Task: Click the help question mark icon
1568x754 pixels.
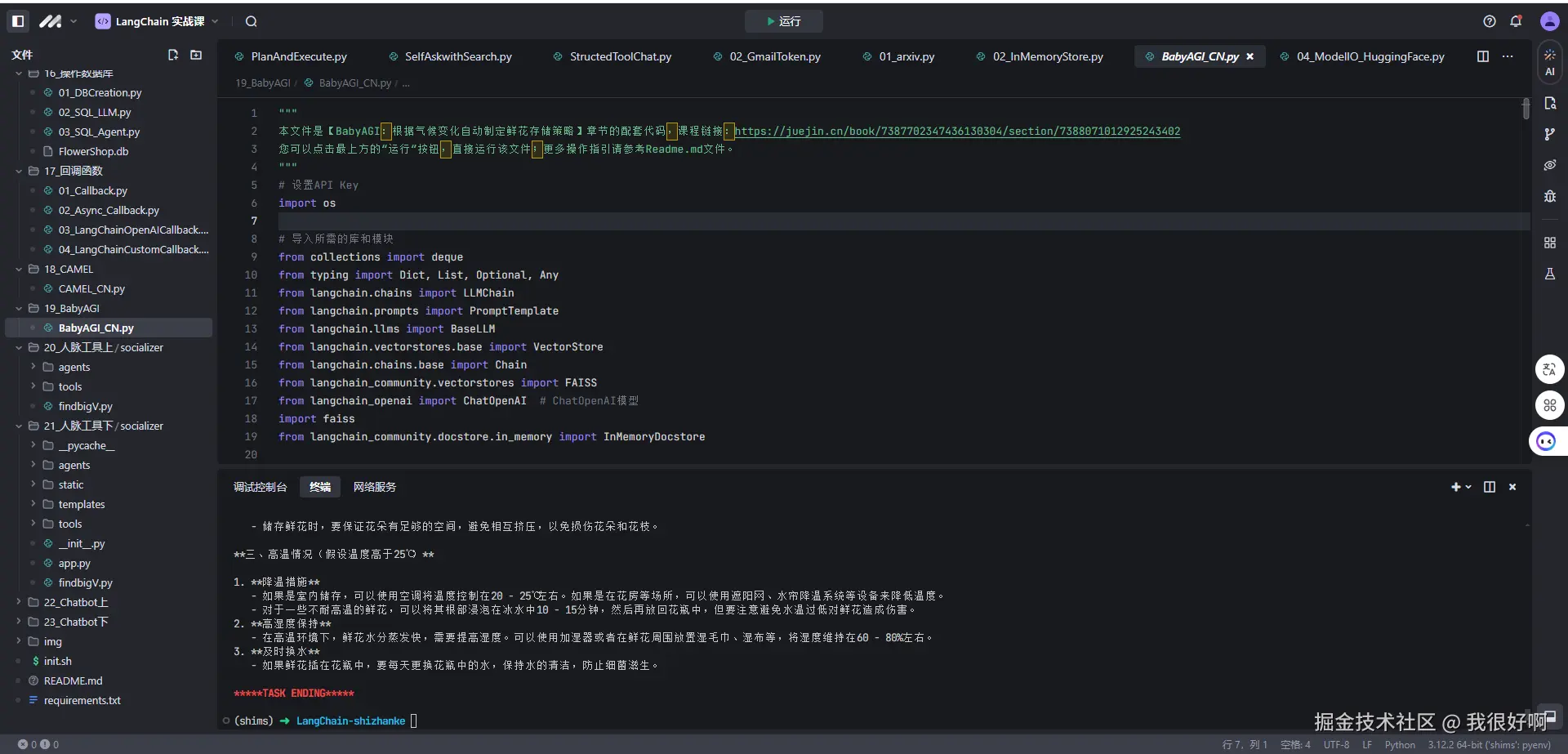Action: tap(1490, 22)
